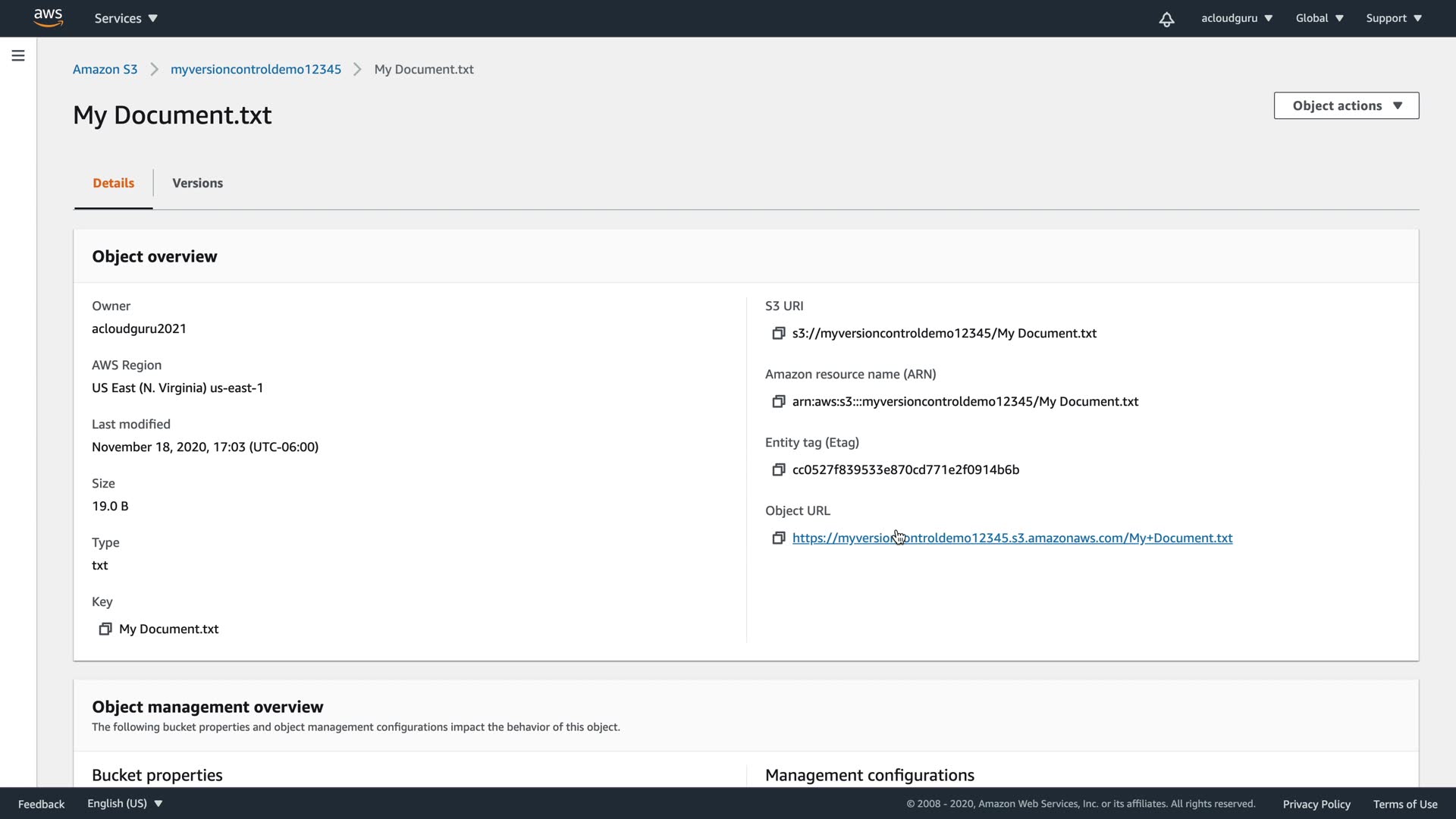Open the Object URL hyperlink

[1062, 538]
